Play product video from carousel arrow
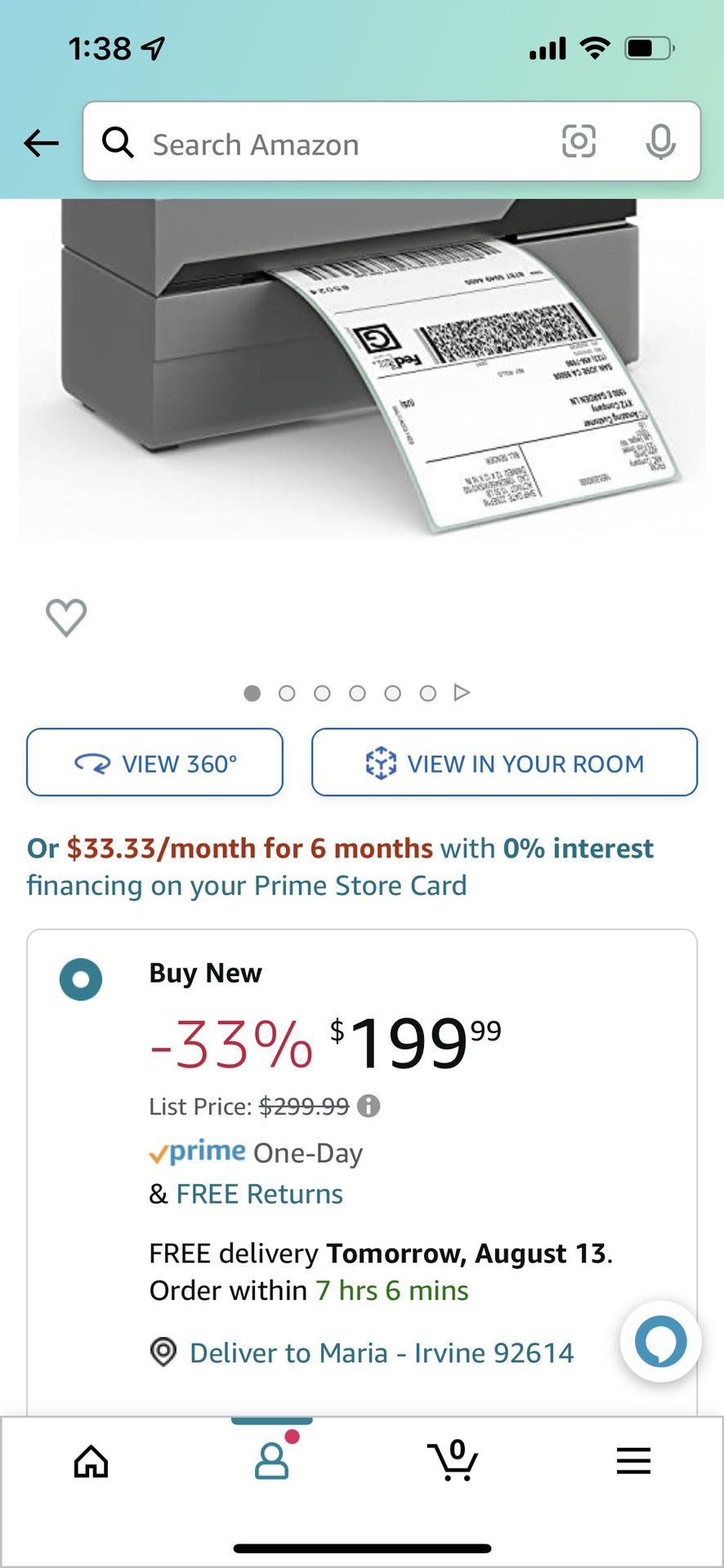 pos(462,693)
